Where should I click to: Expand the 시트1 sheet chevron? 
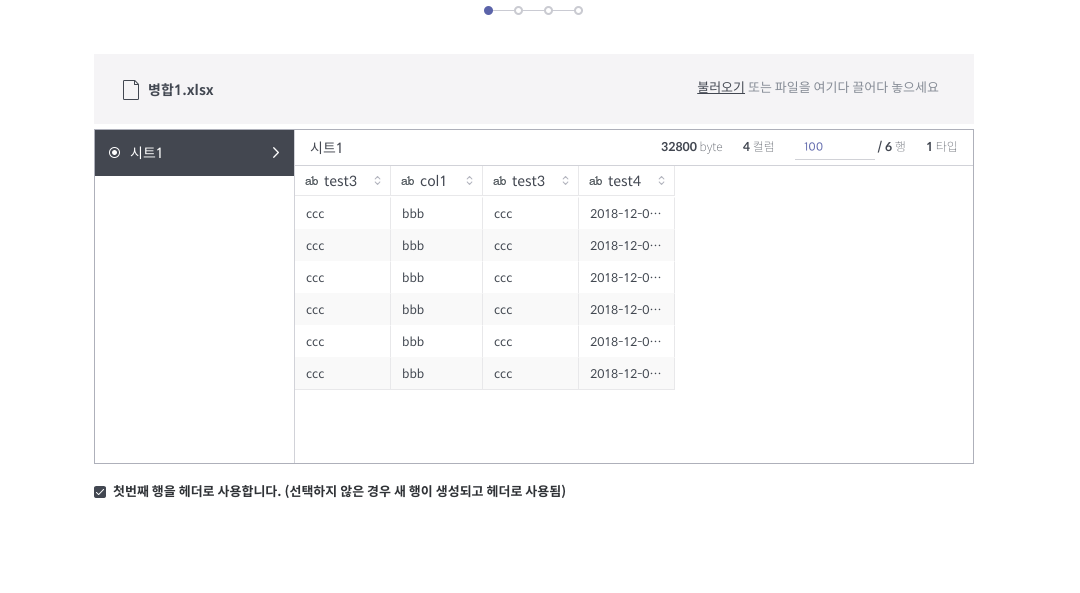point(276,153)
